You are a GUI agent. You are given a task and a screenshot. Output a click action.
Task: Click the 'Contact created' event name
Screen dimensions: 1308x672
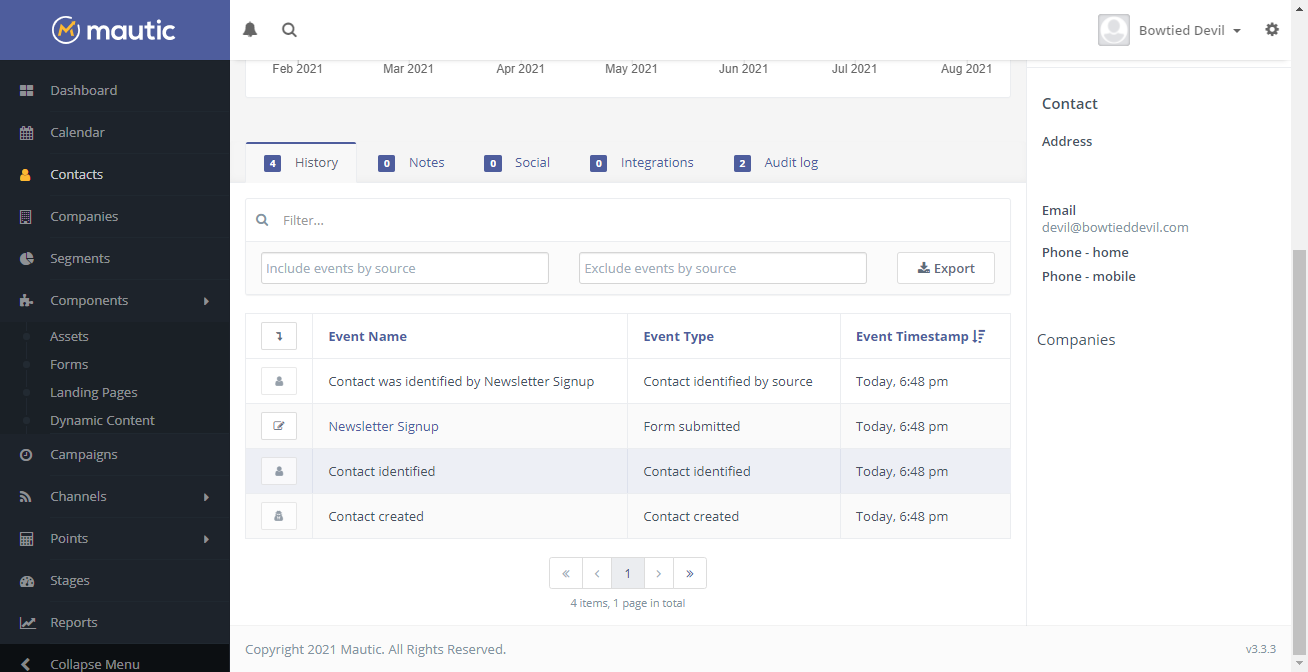click(376, 516)
